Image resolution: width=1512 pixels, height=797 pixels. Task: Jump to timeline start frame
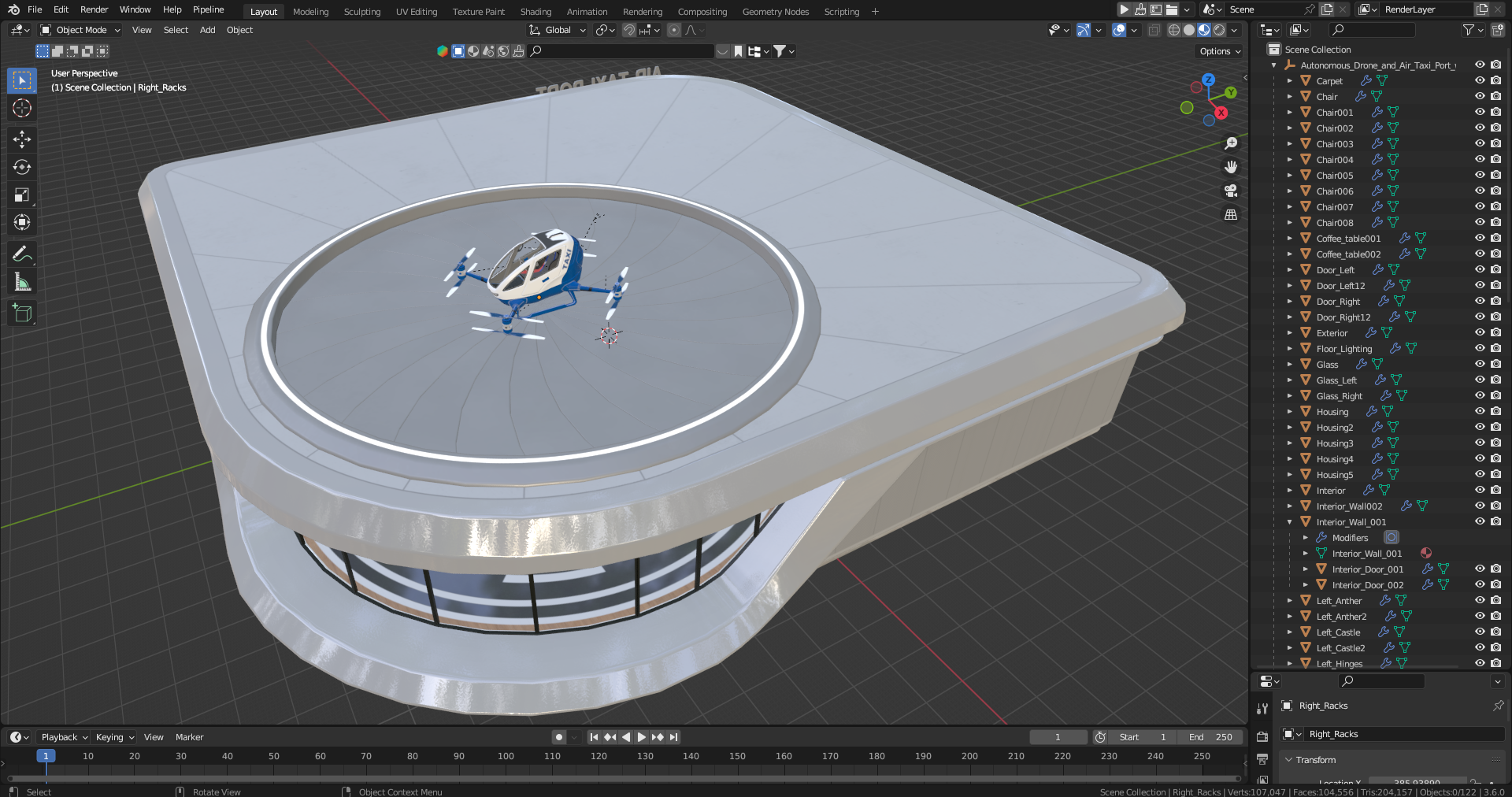594,737
